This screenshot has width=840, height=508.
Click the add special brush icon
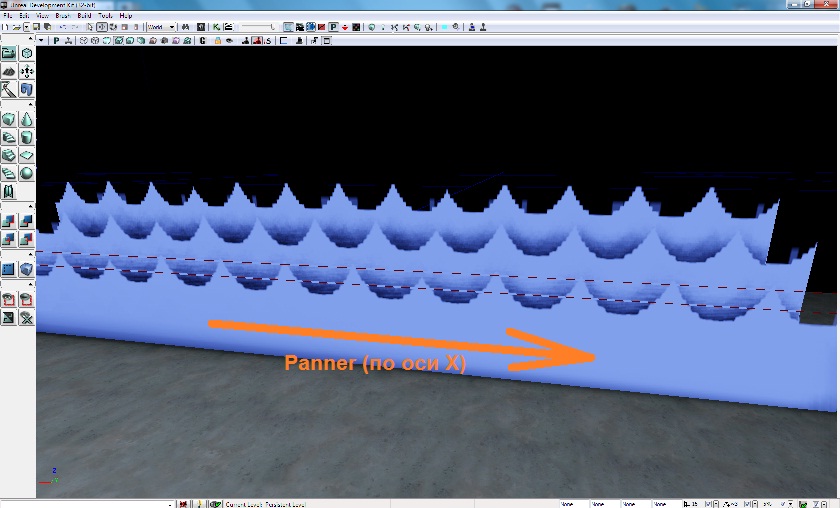(9, 268)
